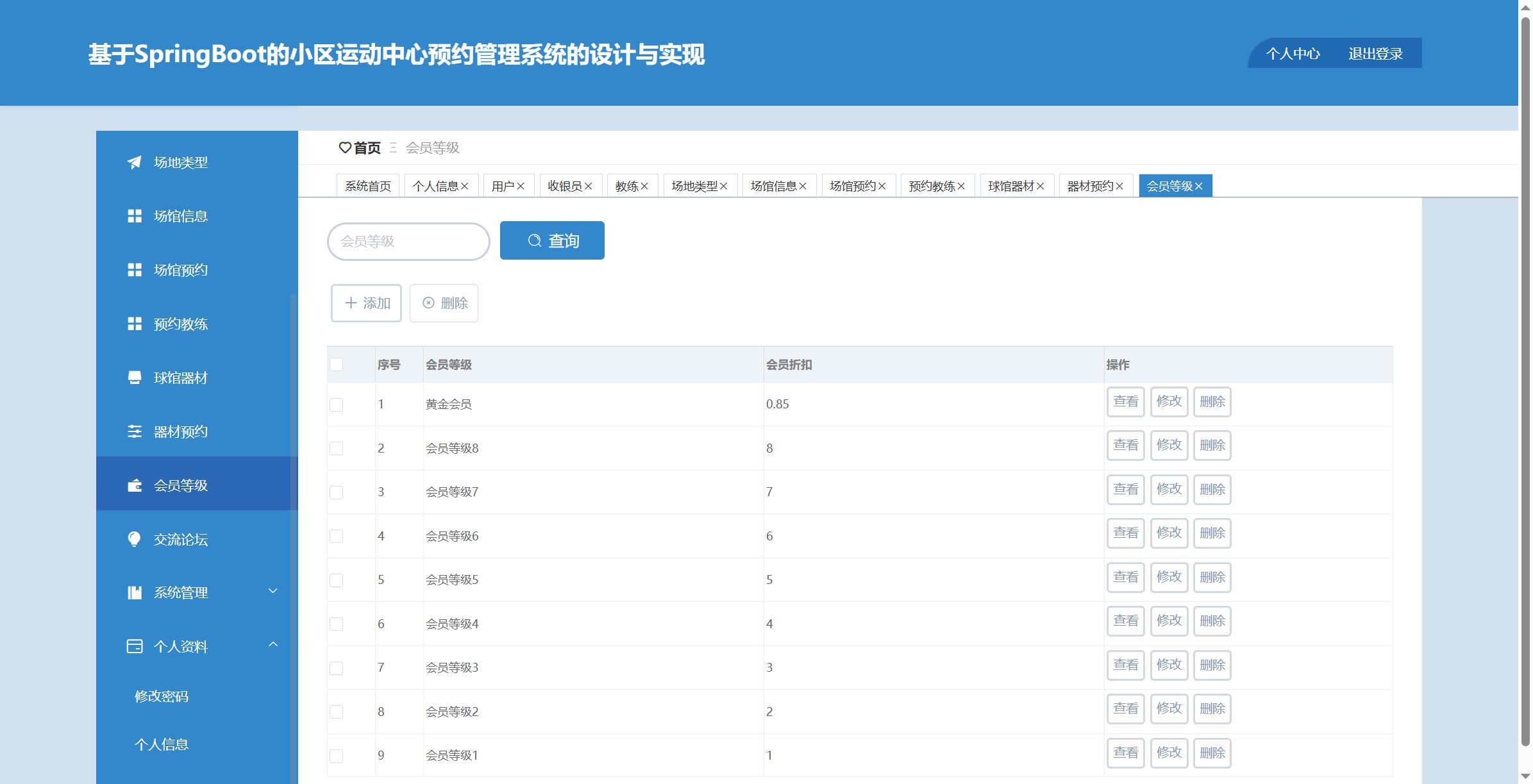Close the 个人信息 tab with its X
The height and width of the screenshot is (784, 1533).
(x=465, y=186)
